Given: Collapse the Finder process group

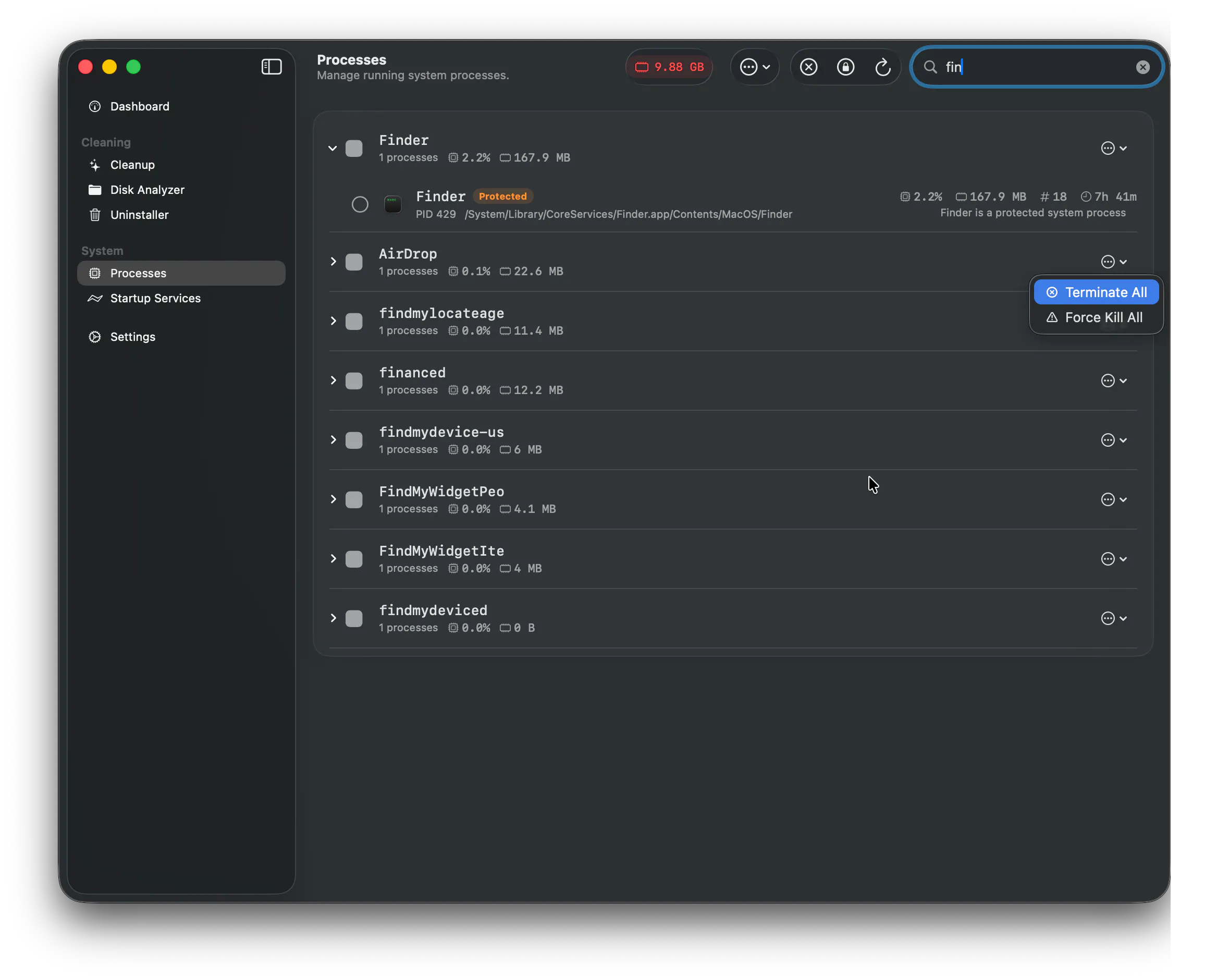Looking at the screenshot, I should point(333,149).
